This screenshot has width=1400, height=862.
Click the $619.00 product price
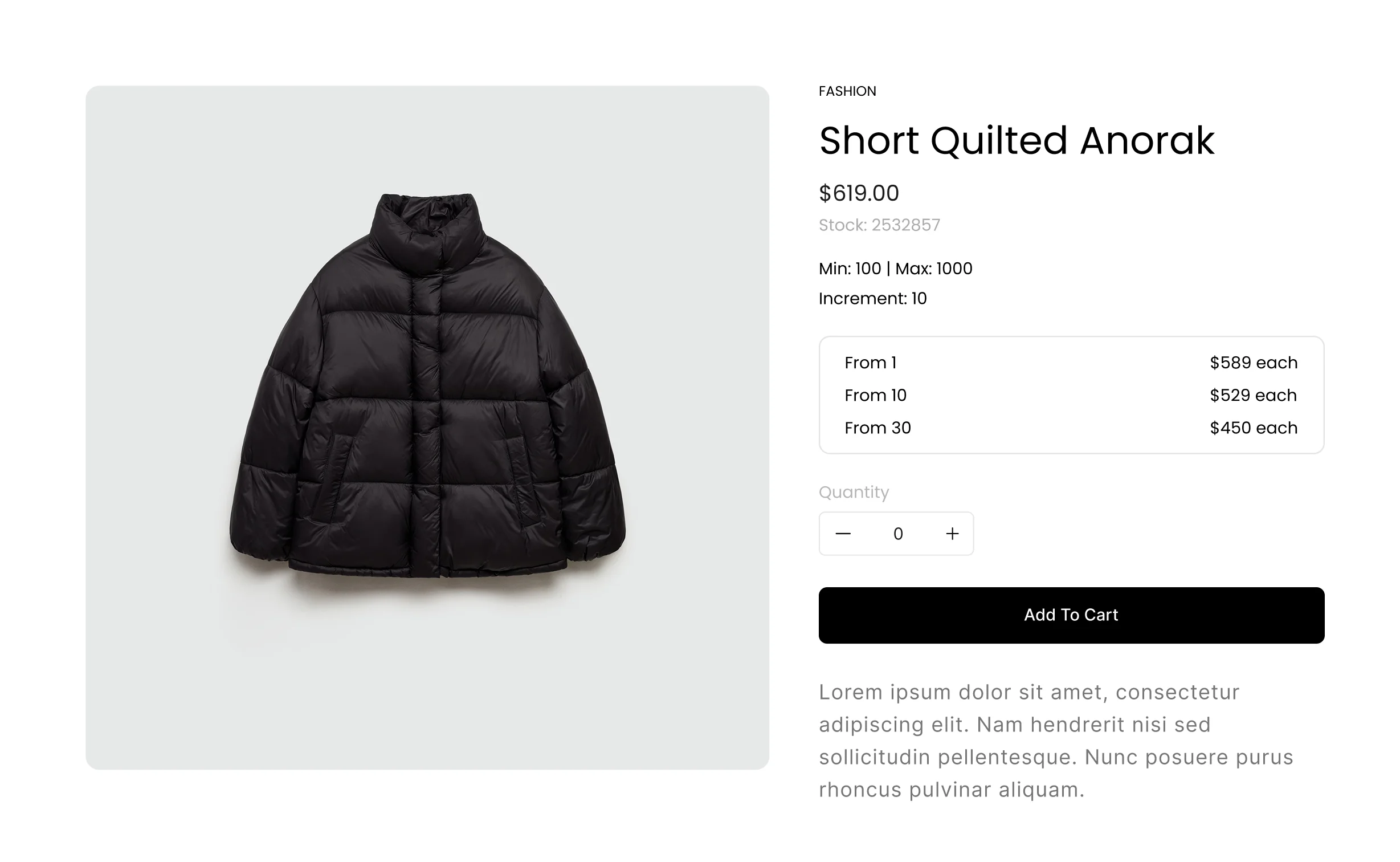pyautogui.click(x=859, y=193)
